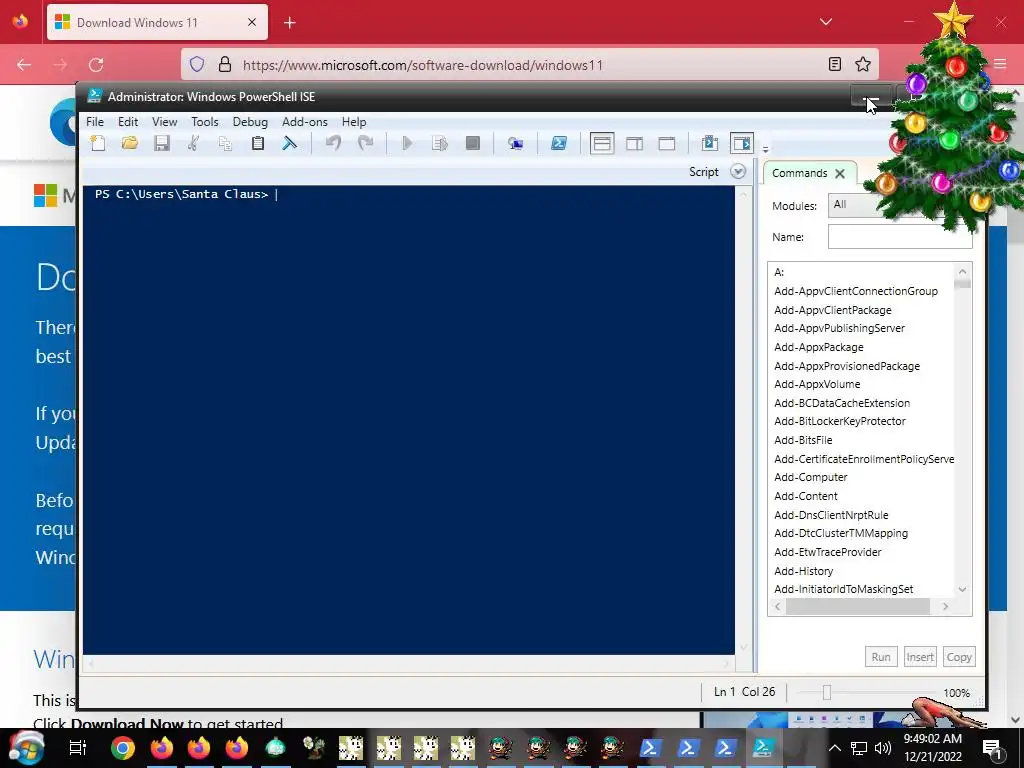Click the commands list scroll-down arrow
Viewport: 1024px width, 768px height.
pos(963,589)
